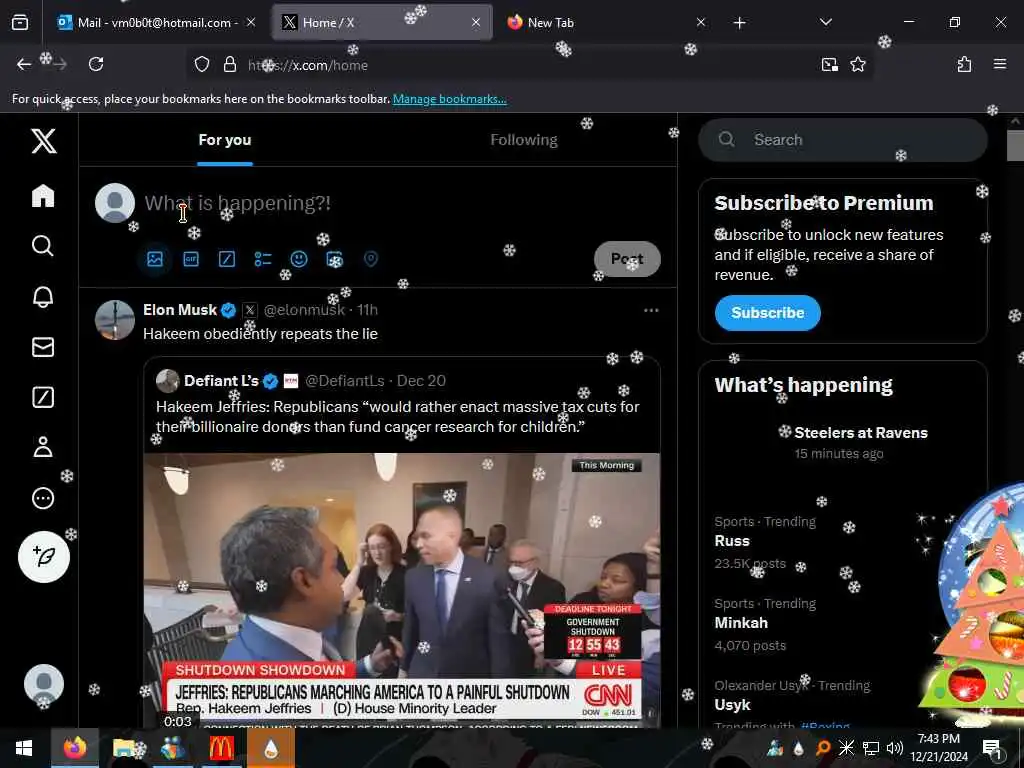Click the Firefox shield tracking protection icon
This screenshot has height=768, width=1024.
[x=202, y=65]
